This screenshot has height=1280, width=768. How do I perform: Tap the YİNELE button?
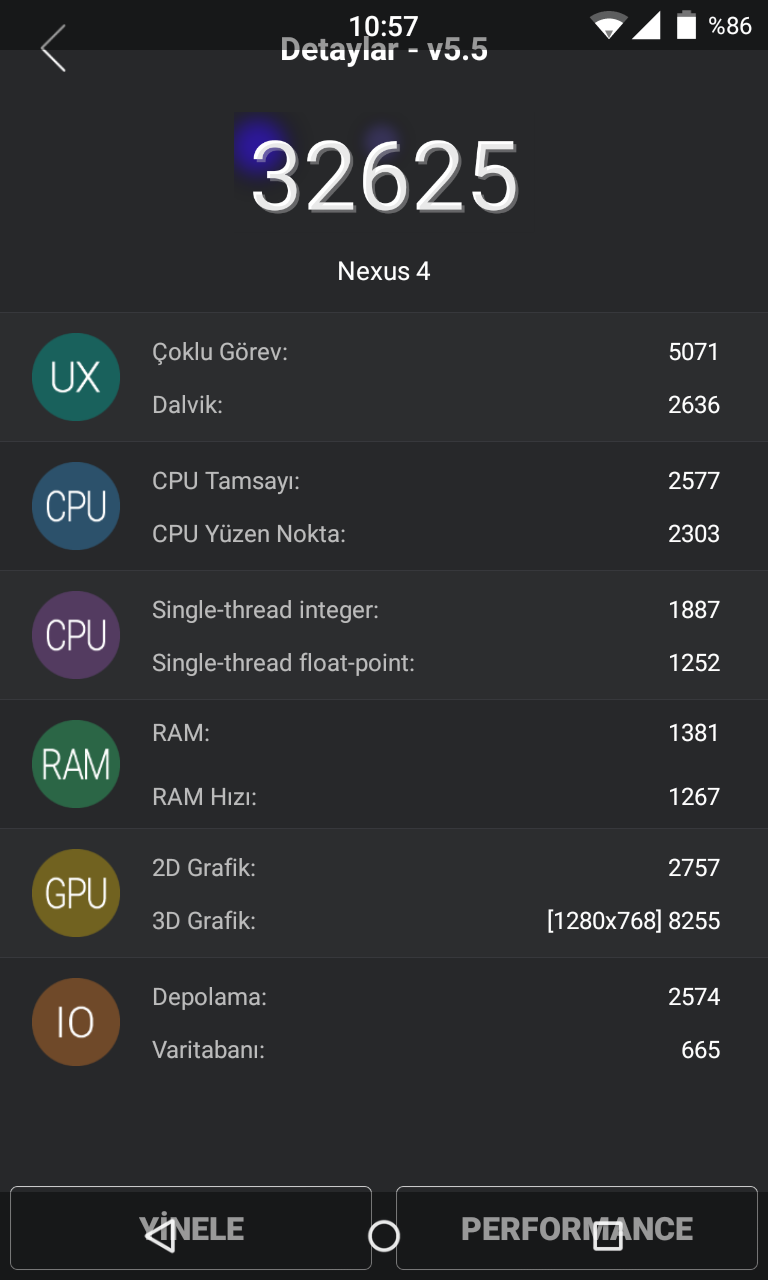click(x=191, y=1229)
